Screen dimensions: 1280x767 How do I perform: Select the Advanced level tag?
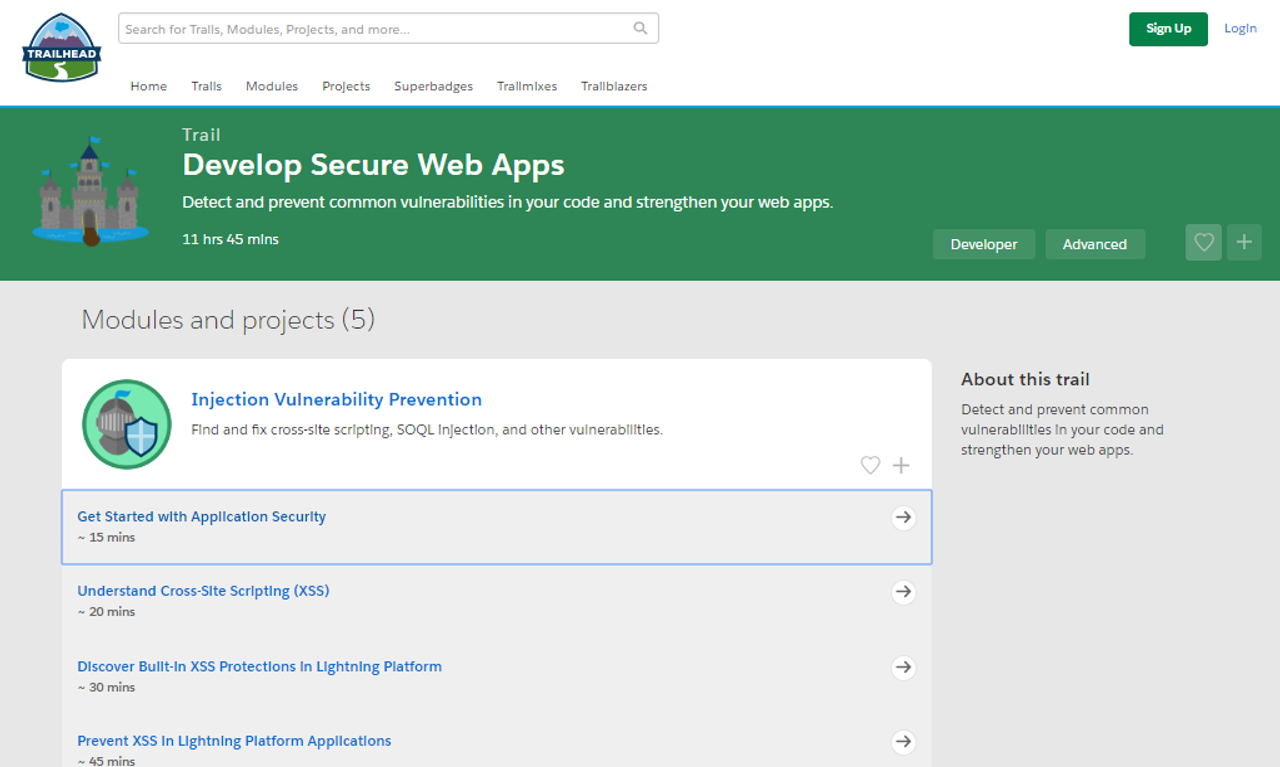pyautogui.click(x=1094, y=244)
